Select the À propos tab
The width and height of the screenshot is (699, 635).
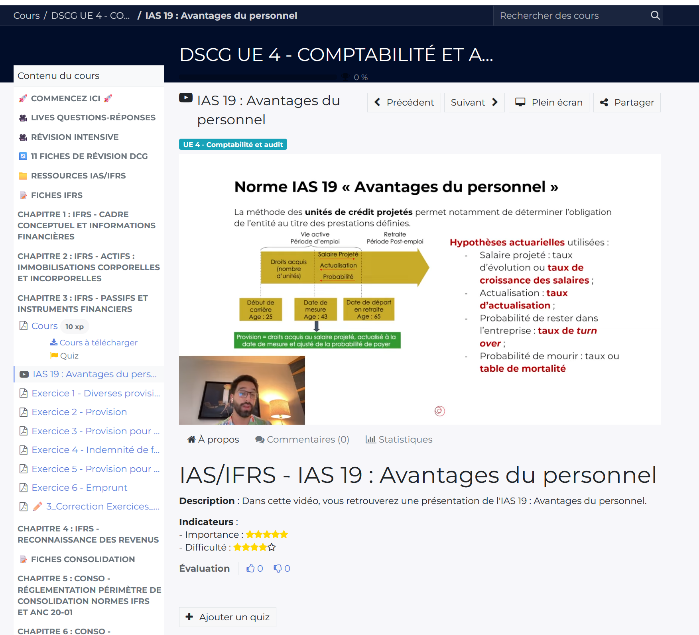coord(213,439)
